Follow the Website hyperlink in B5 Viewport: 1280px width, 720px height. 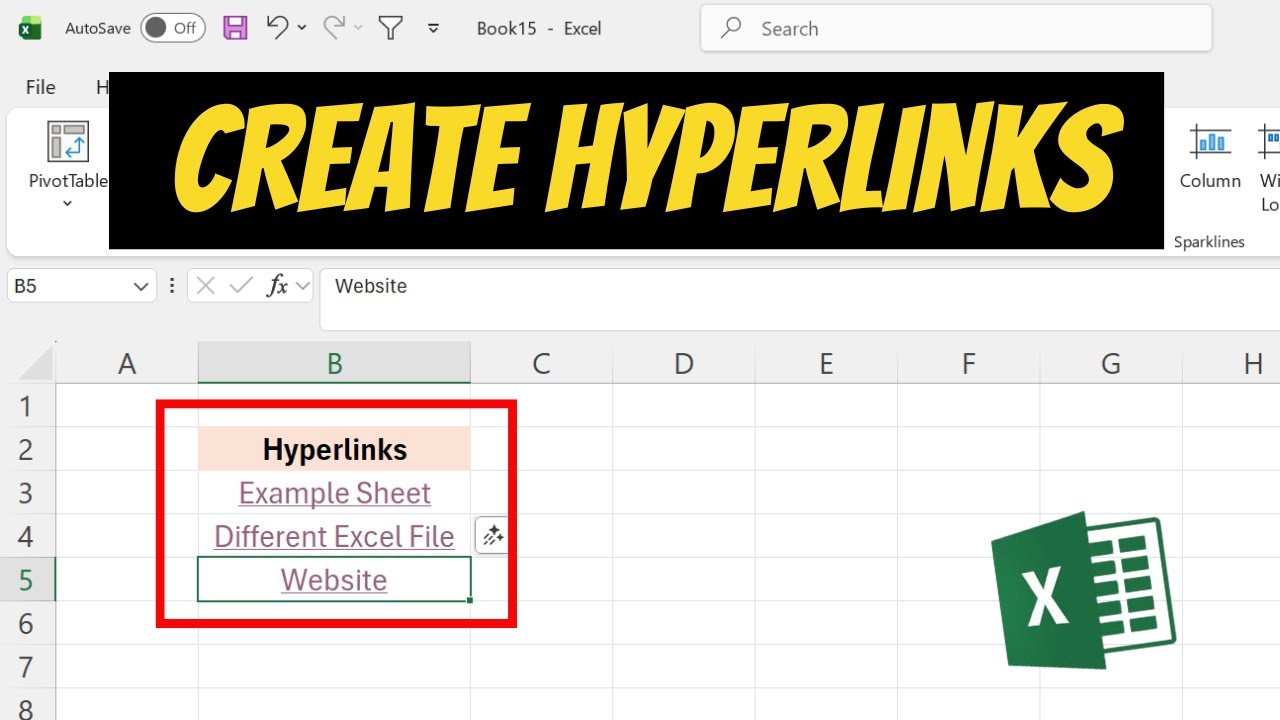(x=334, y=580)
